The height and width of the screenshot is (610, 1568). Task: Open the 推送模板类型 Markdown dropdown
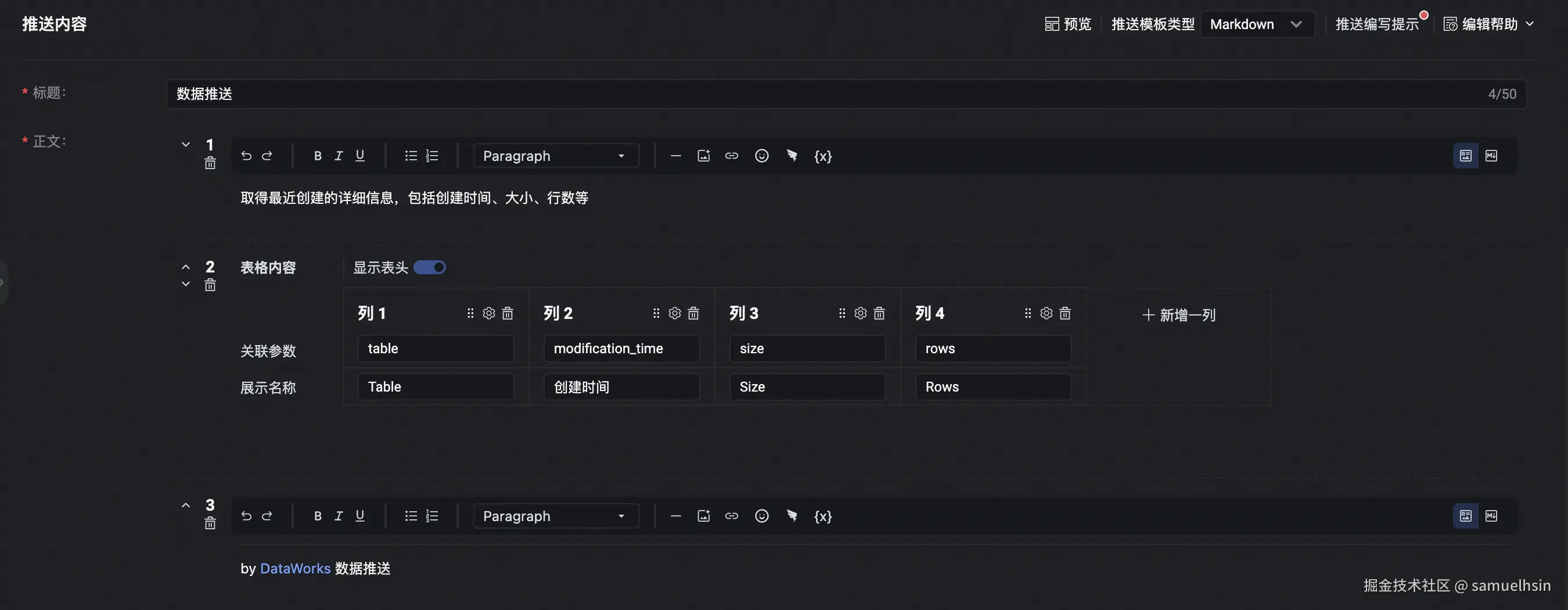1257,24
